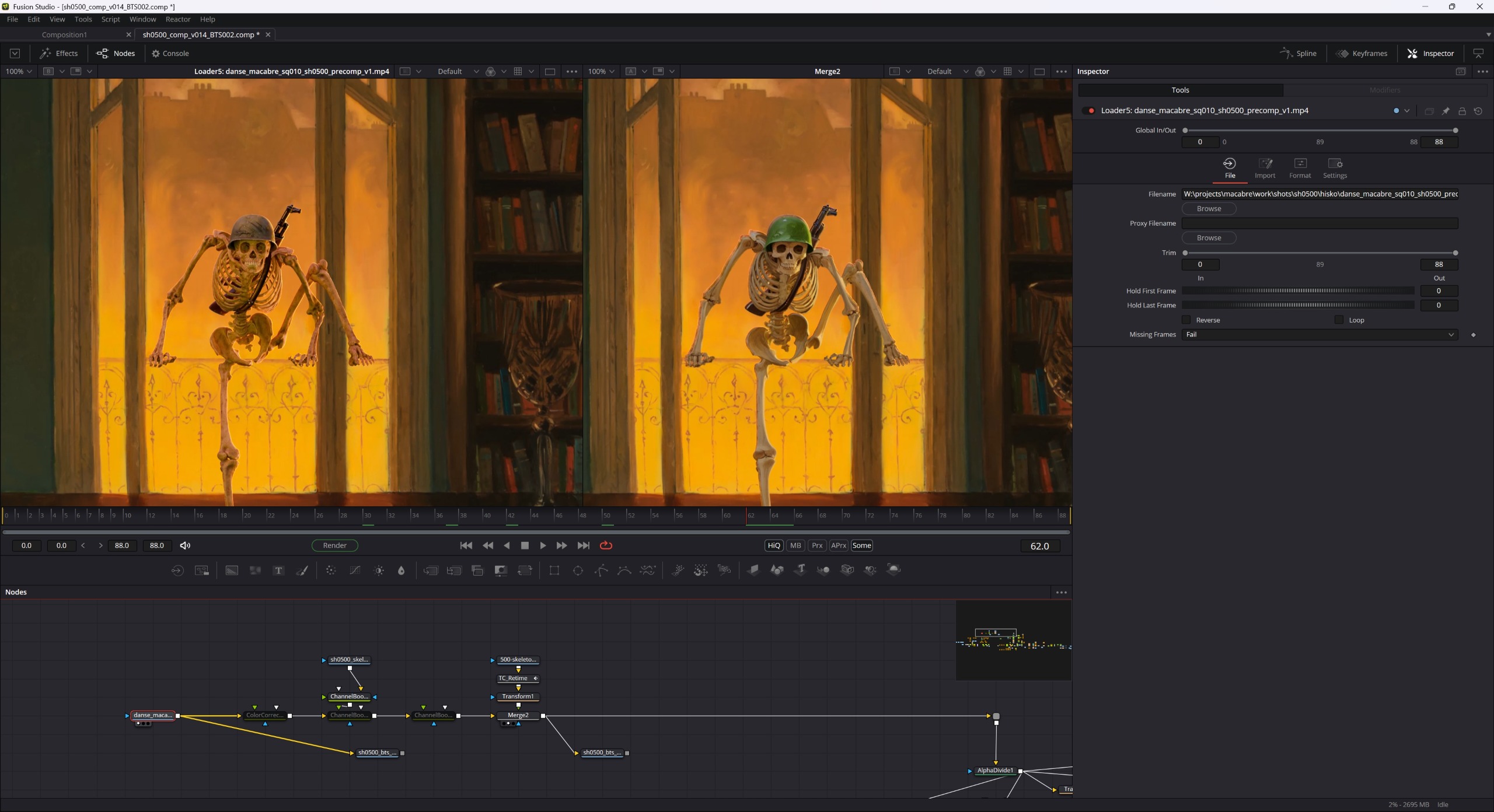Add a Brightness Contrast node from toolbar
Image resolution: width=1494 pixels, height=812 pixels.
pos(379,570)
